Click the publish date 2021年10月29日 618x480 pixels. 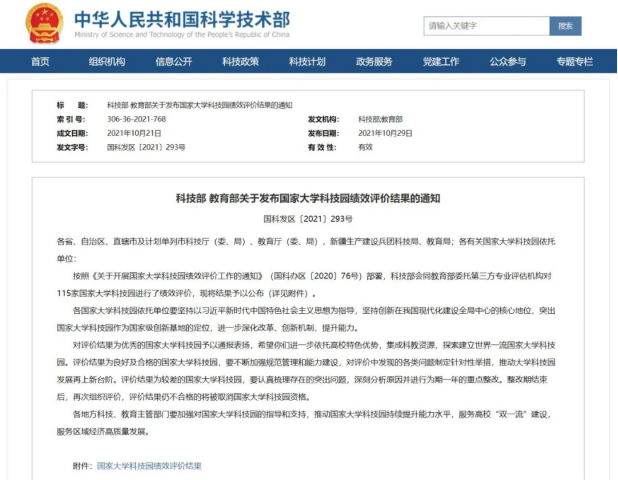(x=385, y=133)
